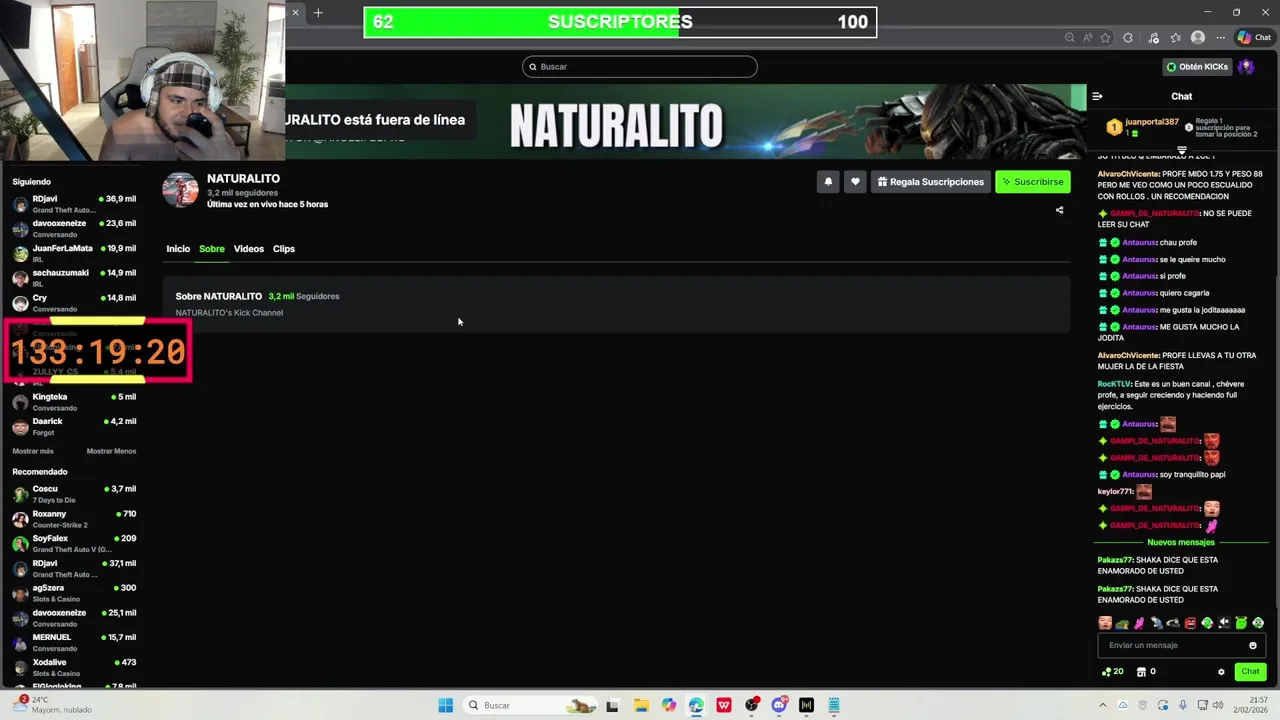Click Regala Suscripciones button
The height and width of the screenshot is (720, 1280).
(930, 182)
